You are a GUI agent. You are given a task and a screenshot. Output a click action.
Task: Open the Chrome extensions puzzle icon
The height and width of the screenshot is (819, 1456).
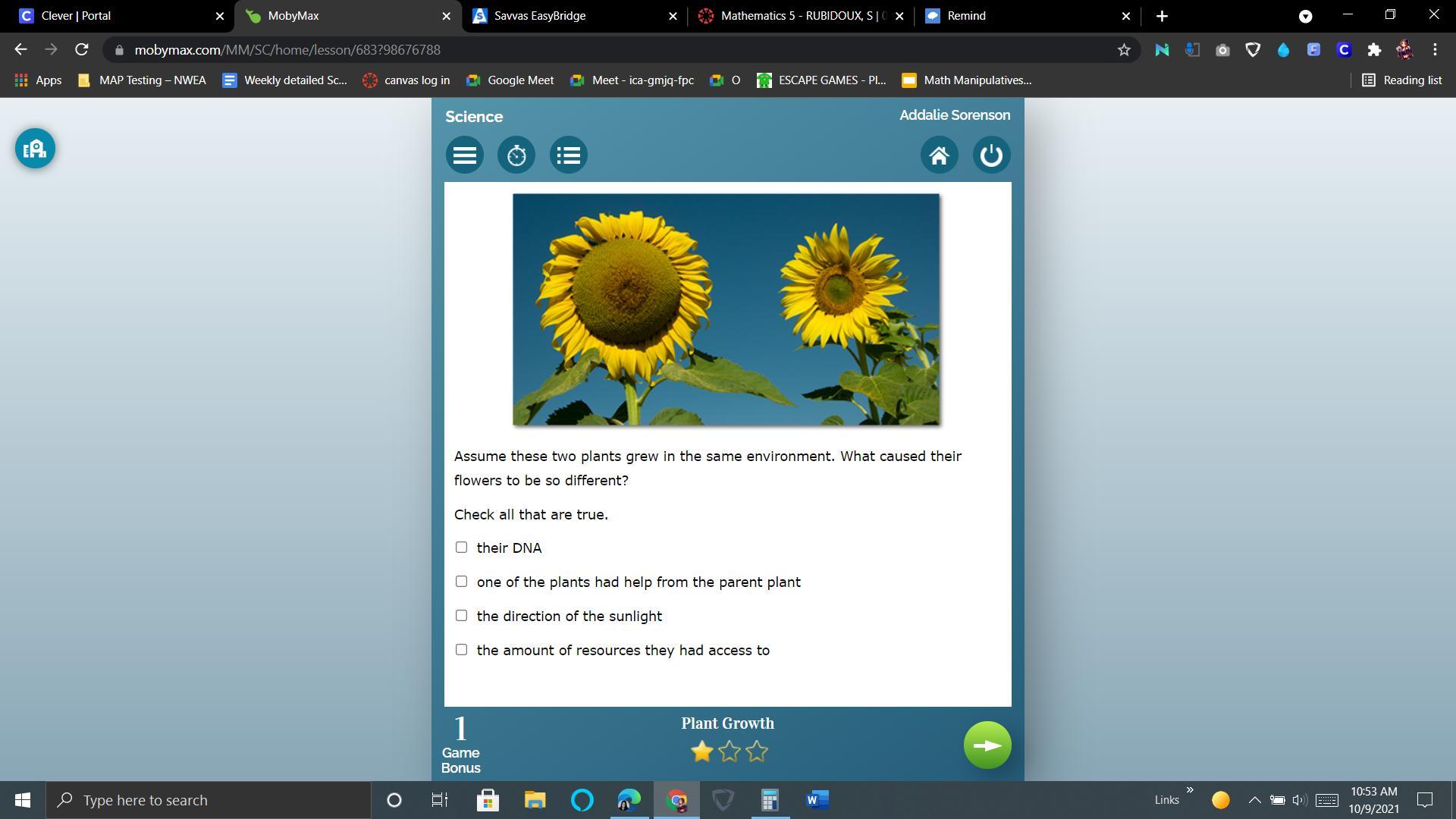1374,50
